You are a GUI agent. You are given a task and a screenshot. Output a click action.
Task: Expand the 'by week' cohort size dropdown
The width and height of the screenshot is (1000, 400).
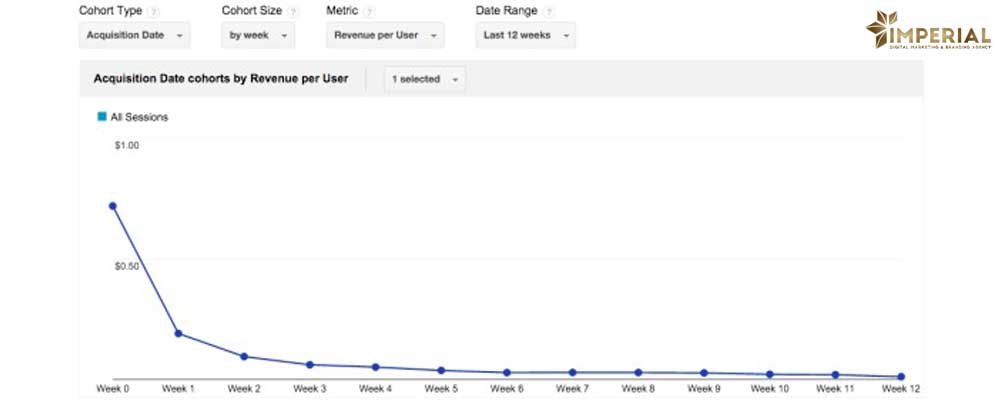pos(258,35)
